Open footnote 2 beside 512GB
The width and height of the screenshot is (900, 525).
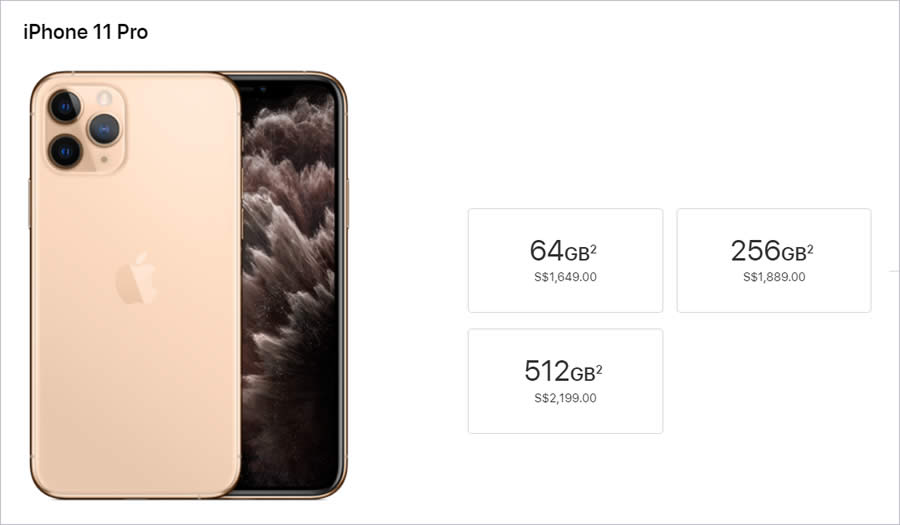tap(599, 370)
